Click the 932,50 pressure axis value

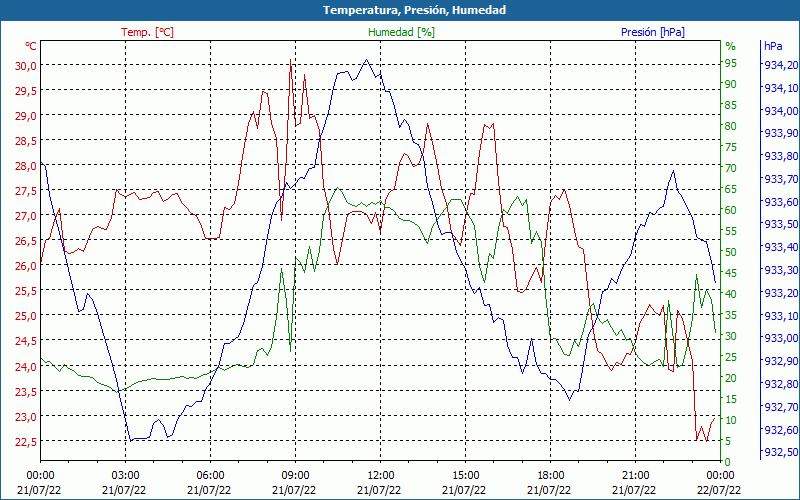pos(781,452)
